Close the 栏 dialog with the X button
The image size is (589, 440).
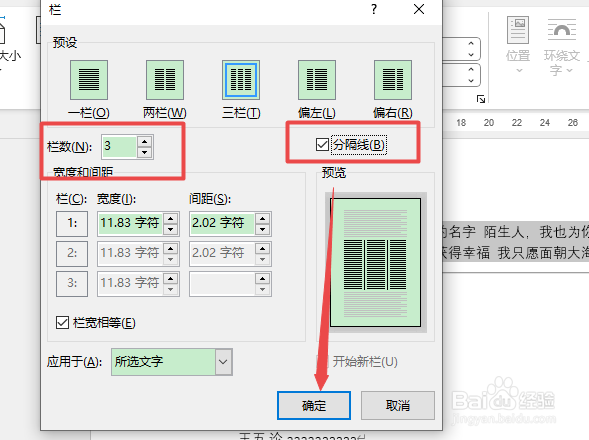(419, 9)
